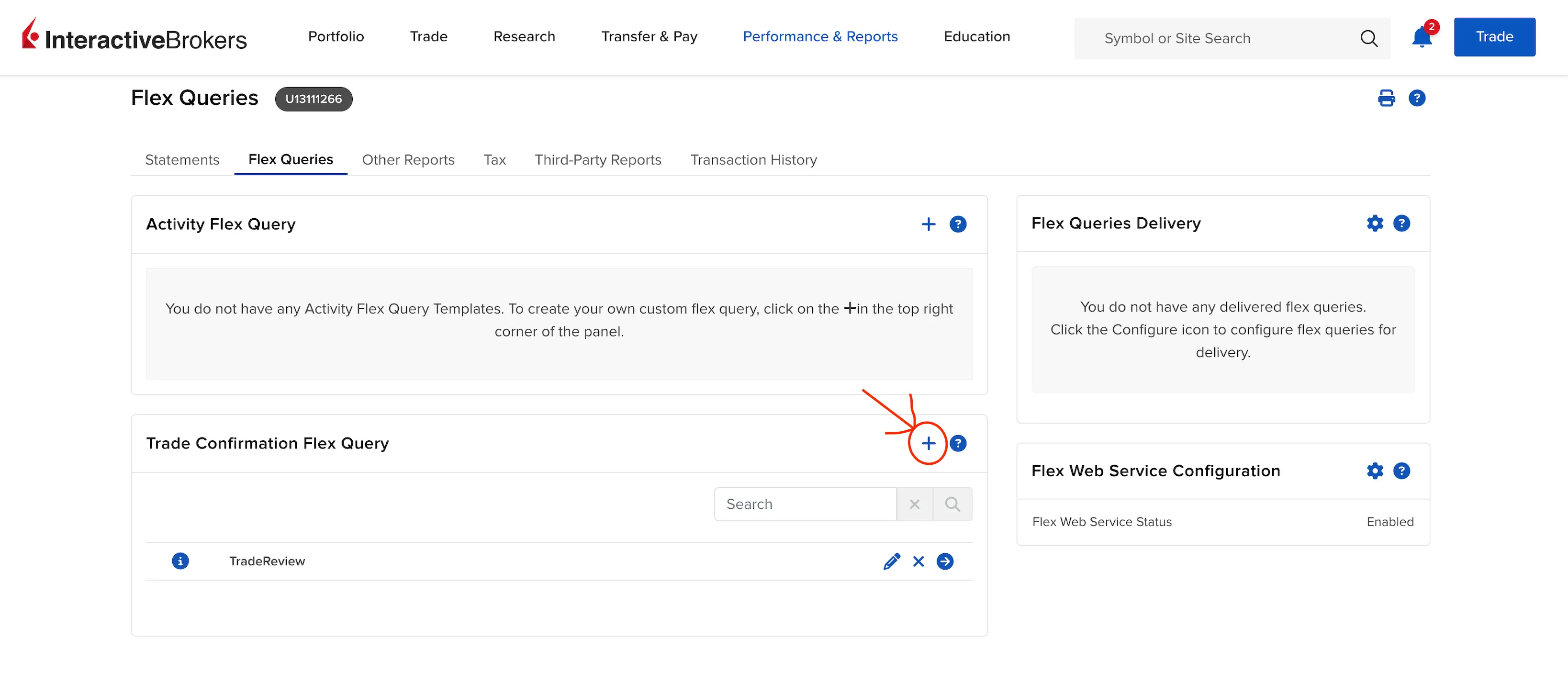The image size is (1568, 673).
Task: Open help for Flex Queries page
Action: [x=1416, y=98]
